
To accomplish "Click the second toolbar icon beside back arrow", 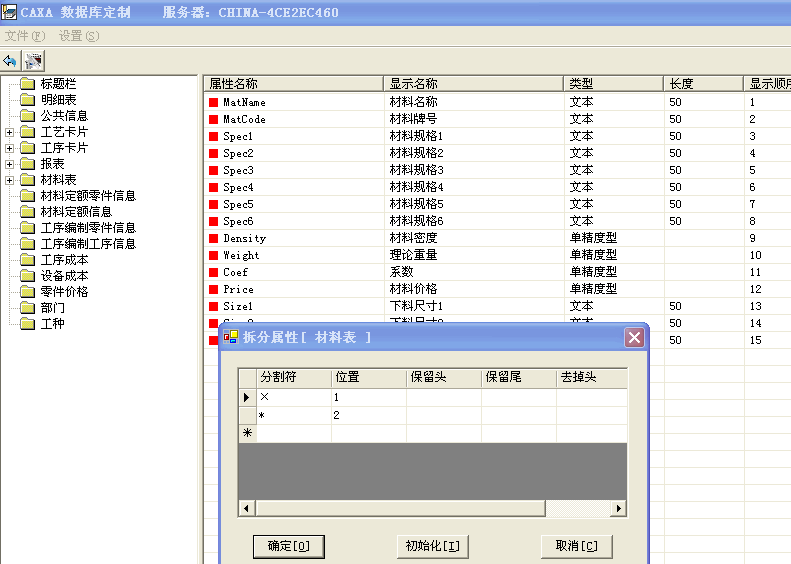I will (x=33, y=60).
